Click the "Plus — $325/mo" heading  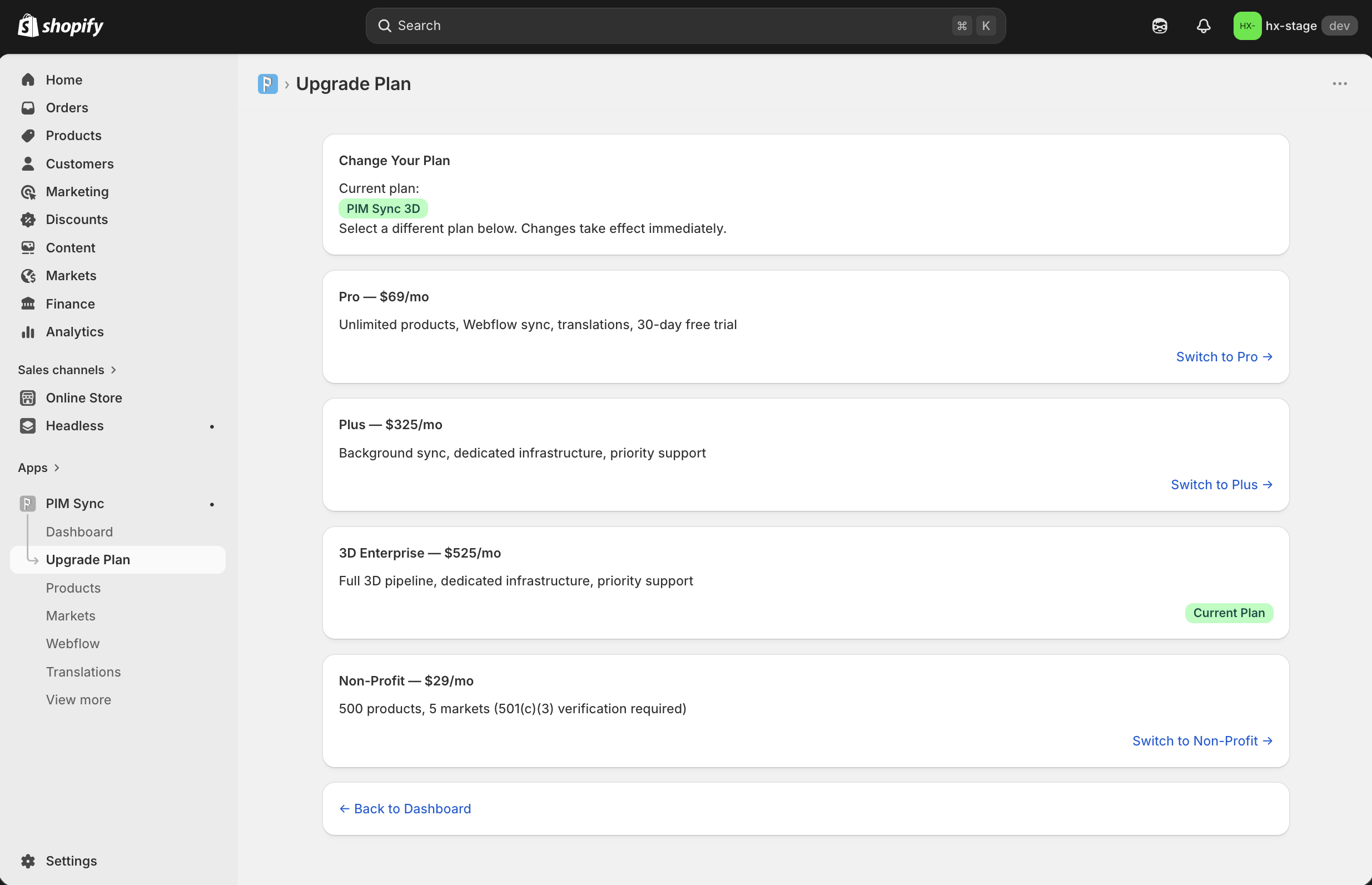(391, 425)
